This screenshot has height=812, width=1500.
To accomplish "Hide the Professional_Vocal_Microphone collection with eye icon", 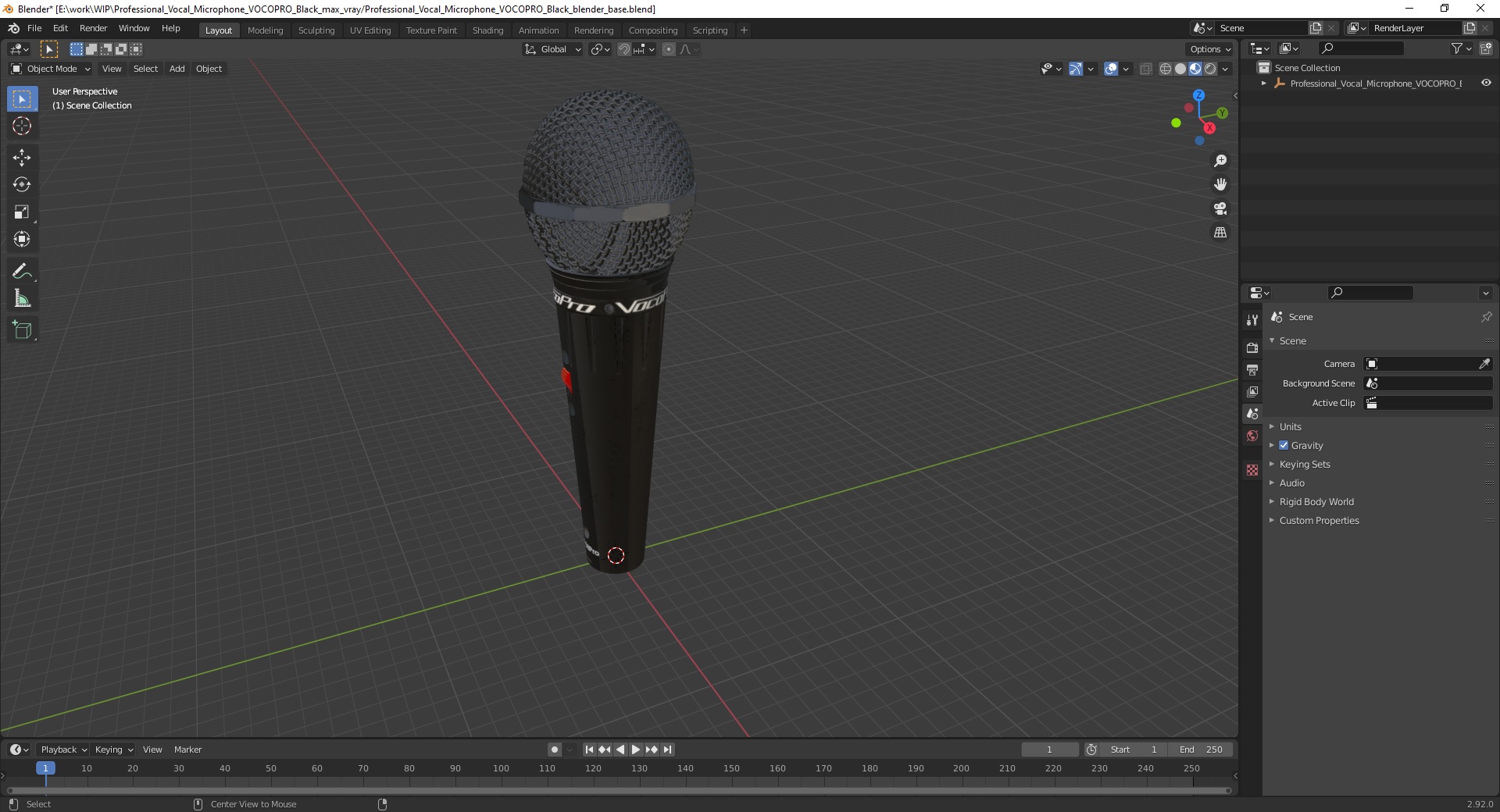I will point(1486,83).
